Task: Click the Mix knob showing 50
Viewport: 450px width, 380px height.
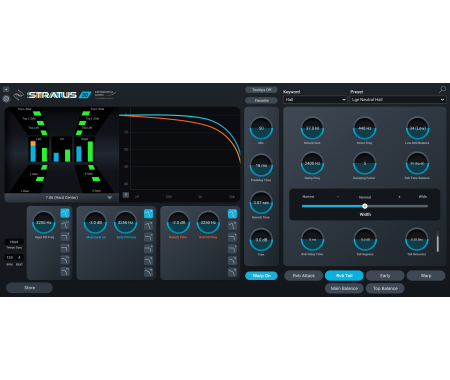Action: 261,128
